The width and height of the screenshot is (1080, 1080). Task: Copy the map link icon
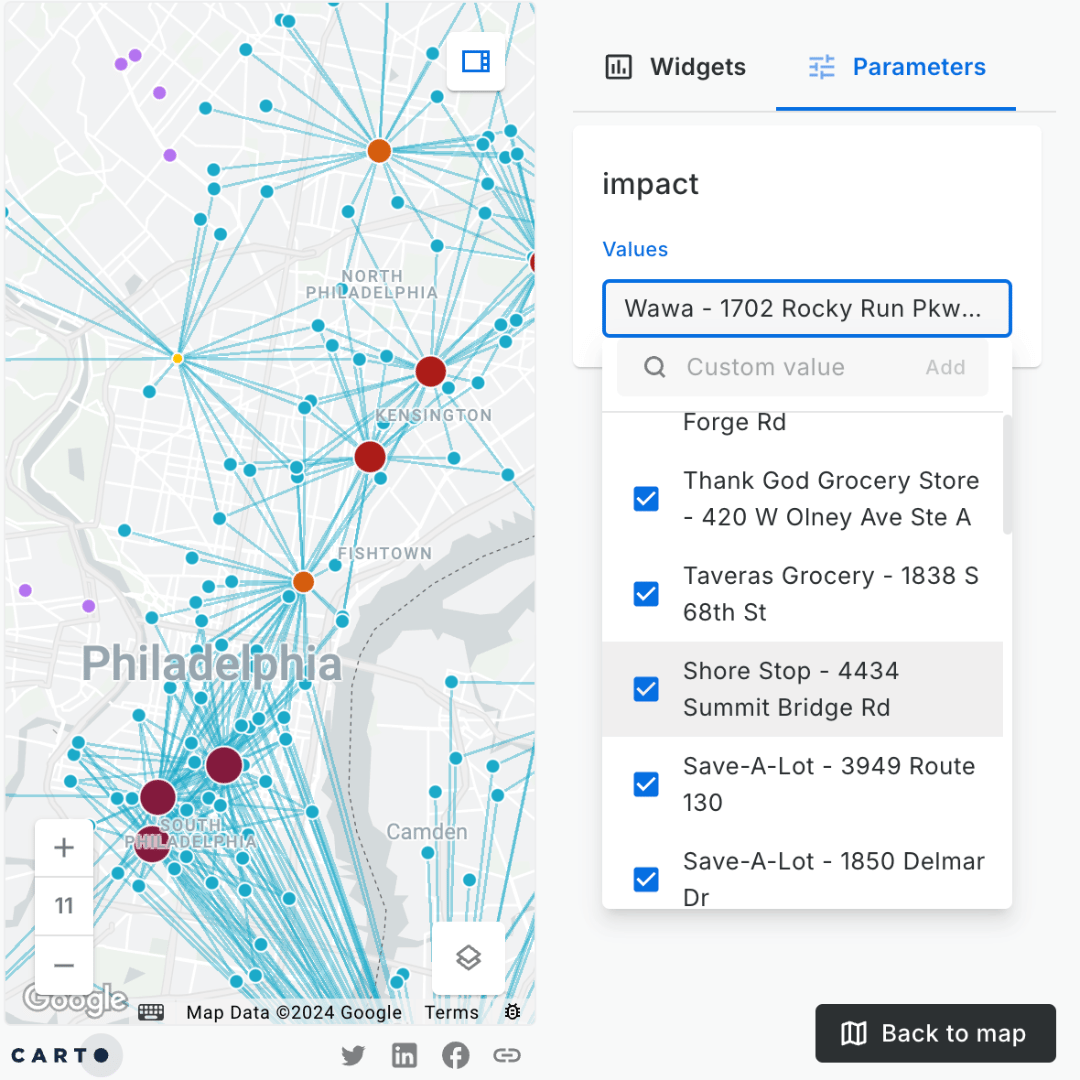coord(507,1055)
